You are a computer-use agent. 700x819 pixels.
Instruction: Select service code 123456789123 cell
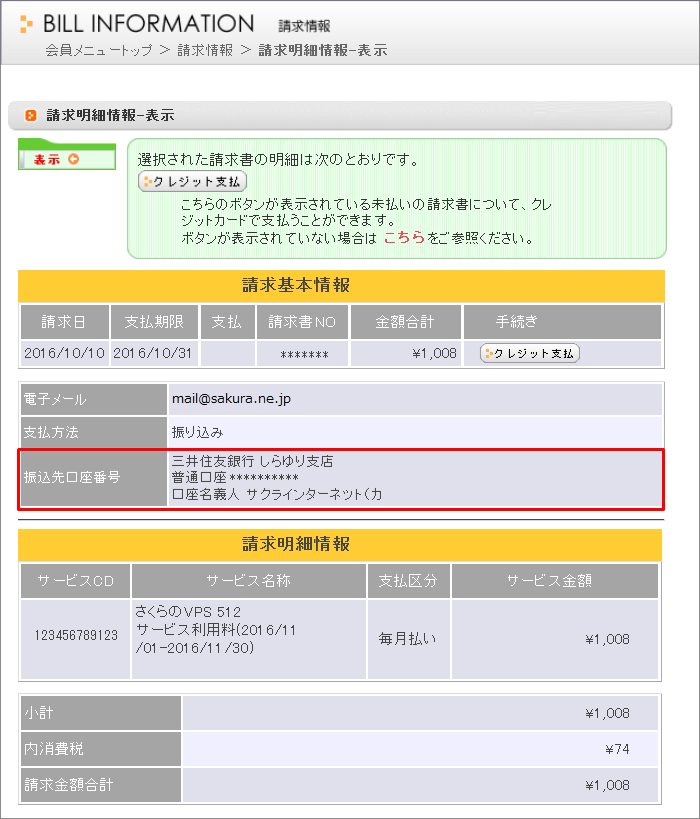pyautogui.click(x=76, y=636)
